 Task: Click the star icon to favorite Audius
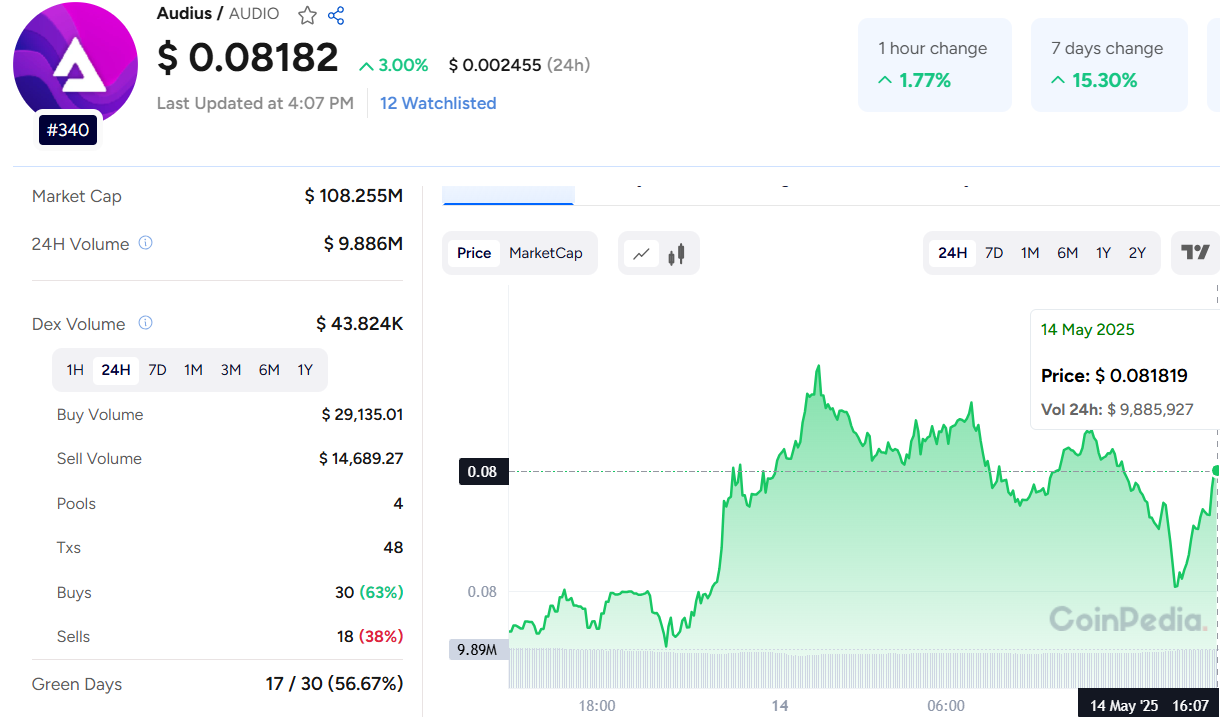[x=307, y=15]
